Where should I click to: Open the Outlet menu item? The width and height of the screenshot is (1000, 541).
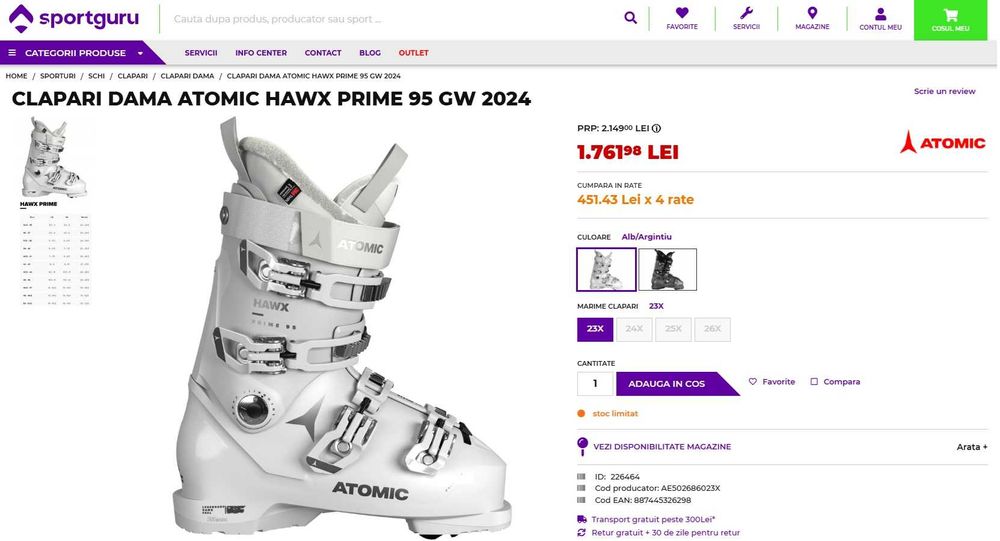click(x=413, y=53)
